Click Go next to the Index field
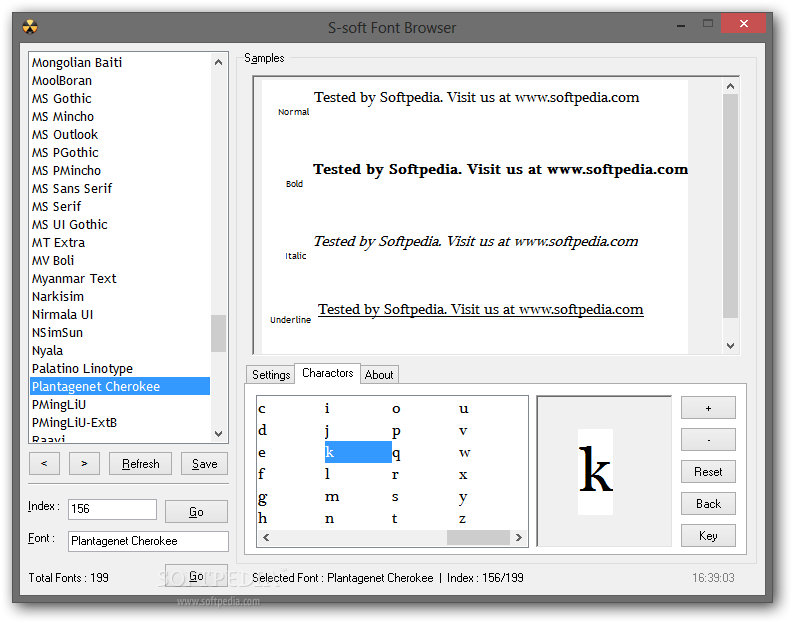The width and height of the screenshot is (793, 623). (x=196, y=511)
